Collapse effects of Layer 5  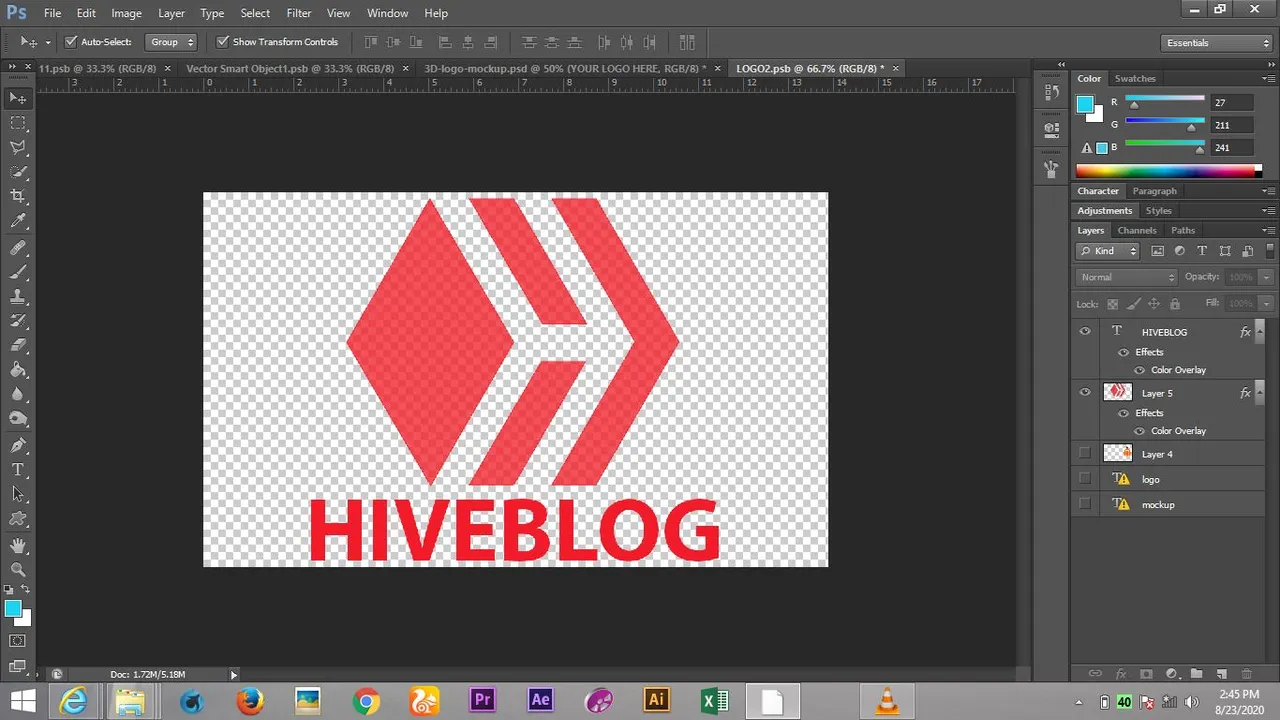pyautogui.click(x=1258, y=393)
